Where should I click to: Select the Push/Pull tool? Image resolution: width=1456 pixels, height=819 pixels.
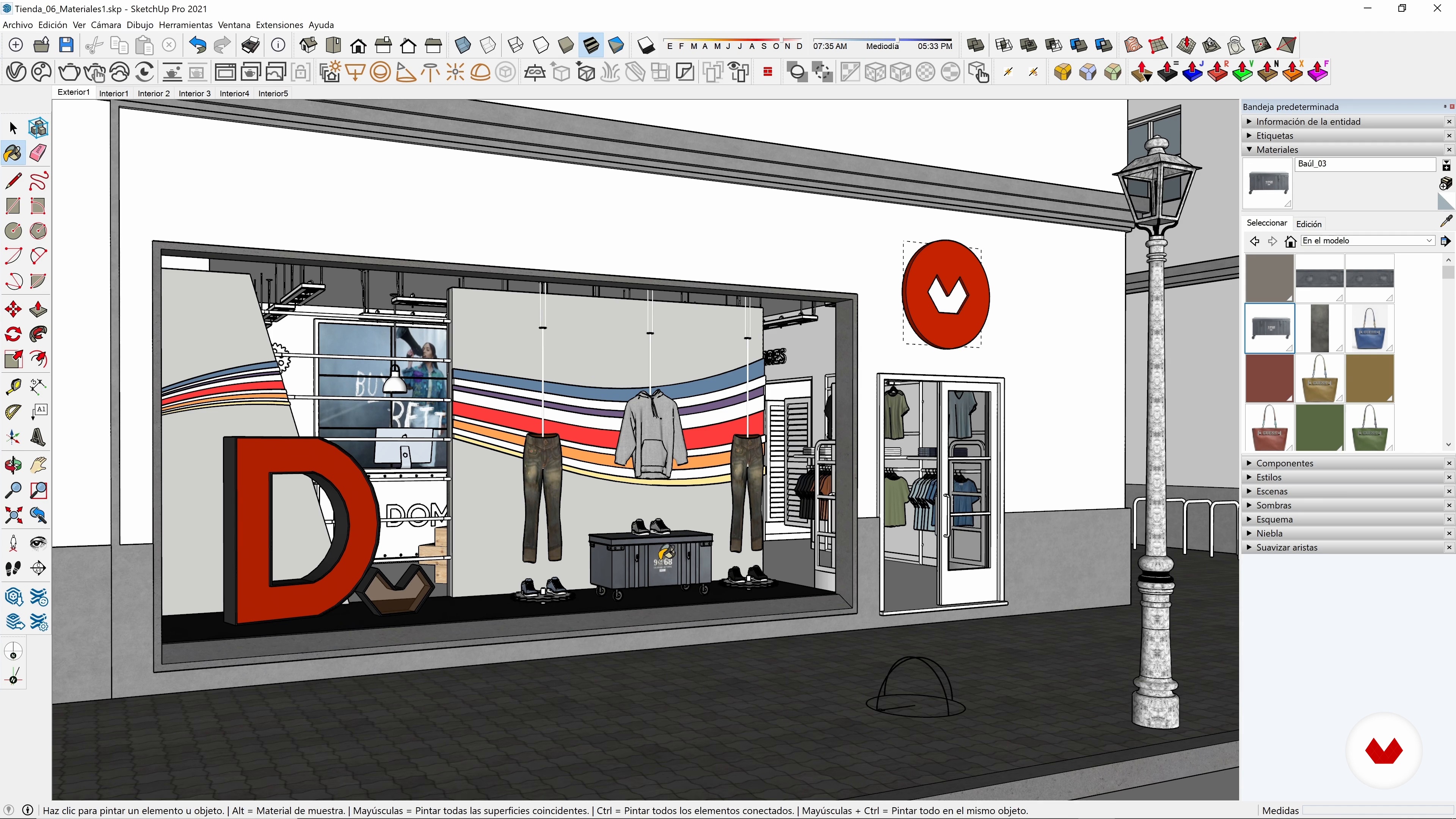[x=38, y=309]
